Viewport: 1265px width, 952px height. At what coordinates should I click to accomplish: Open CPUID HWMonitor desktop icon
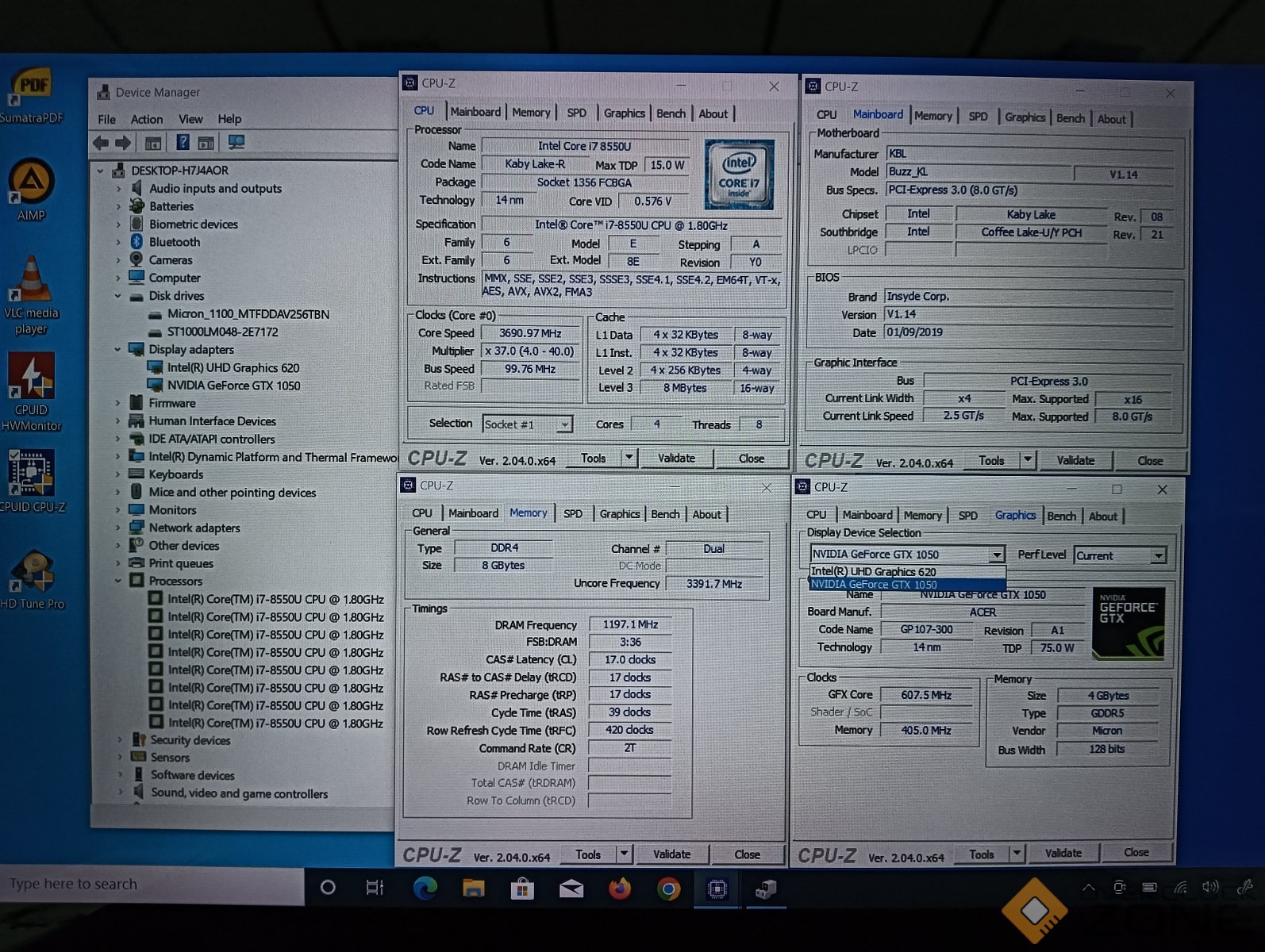[x=31, y=392]
